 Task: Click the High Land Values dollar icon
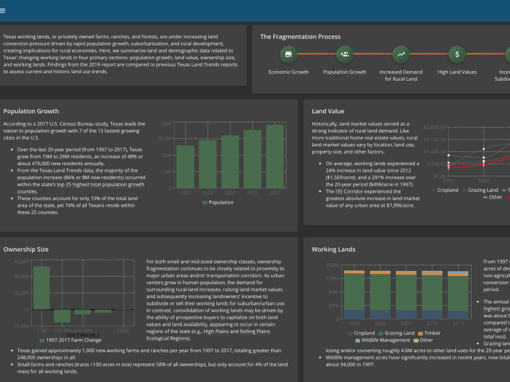(x=457, y=54)
